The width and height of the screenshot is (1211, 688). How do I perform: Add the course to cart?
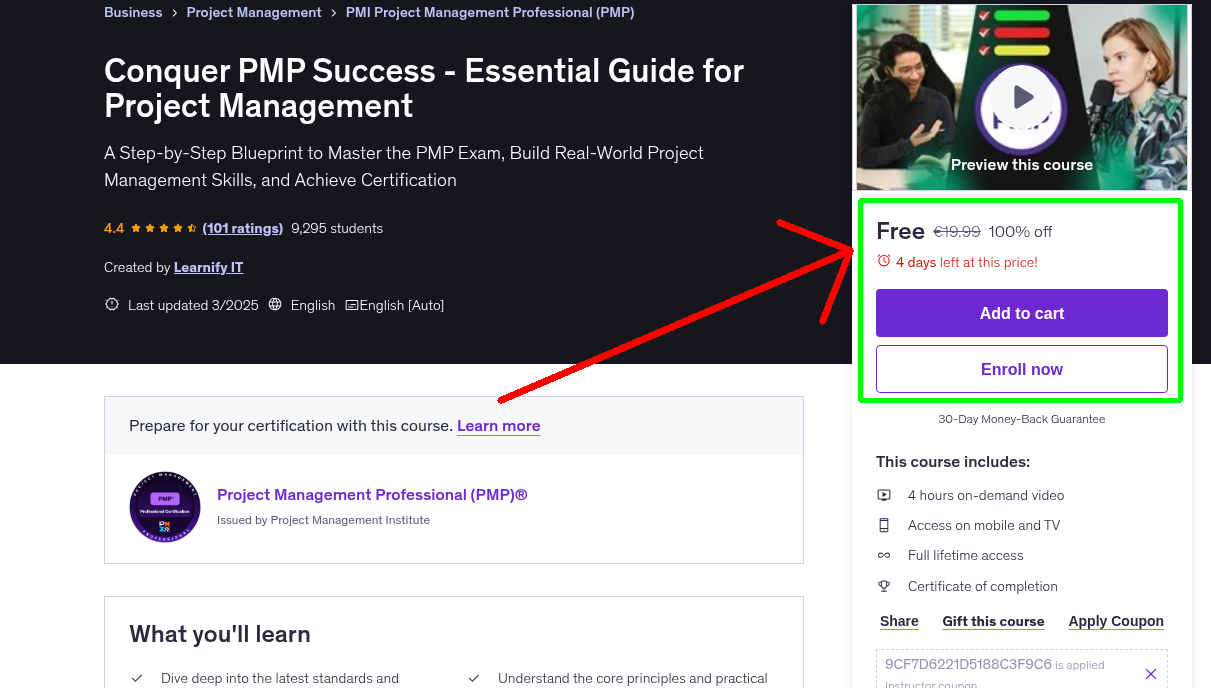tap(1021, 313)
